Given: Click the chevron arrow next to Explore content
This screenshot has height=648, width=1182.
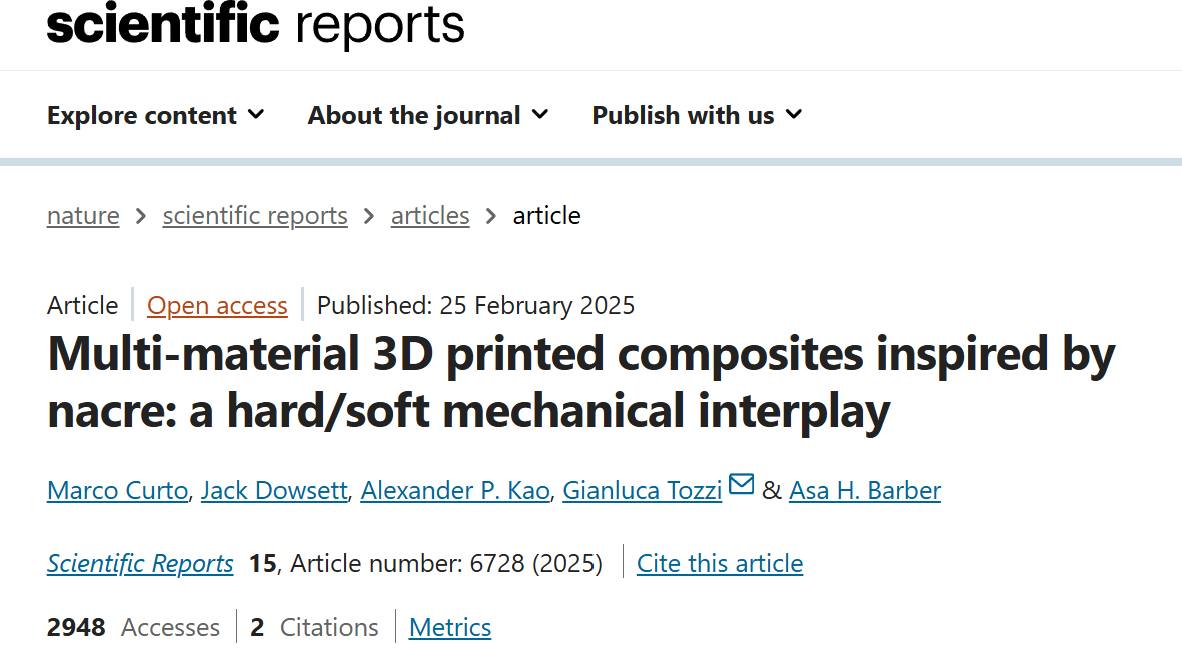Looking at the screenshot, I should tap(256, 115).
